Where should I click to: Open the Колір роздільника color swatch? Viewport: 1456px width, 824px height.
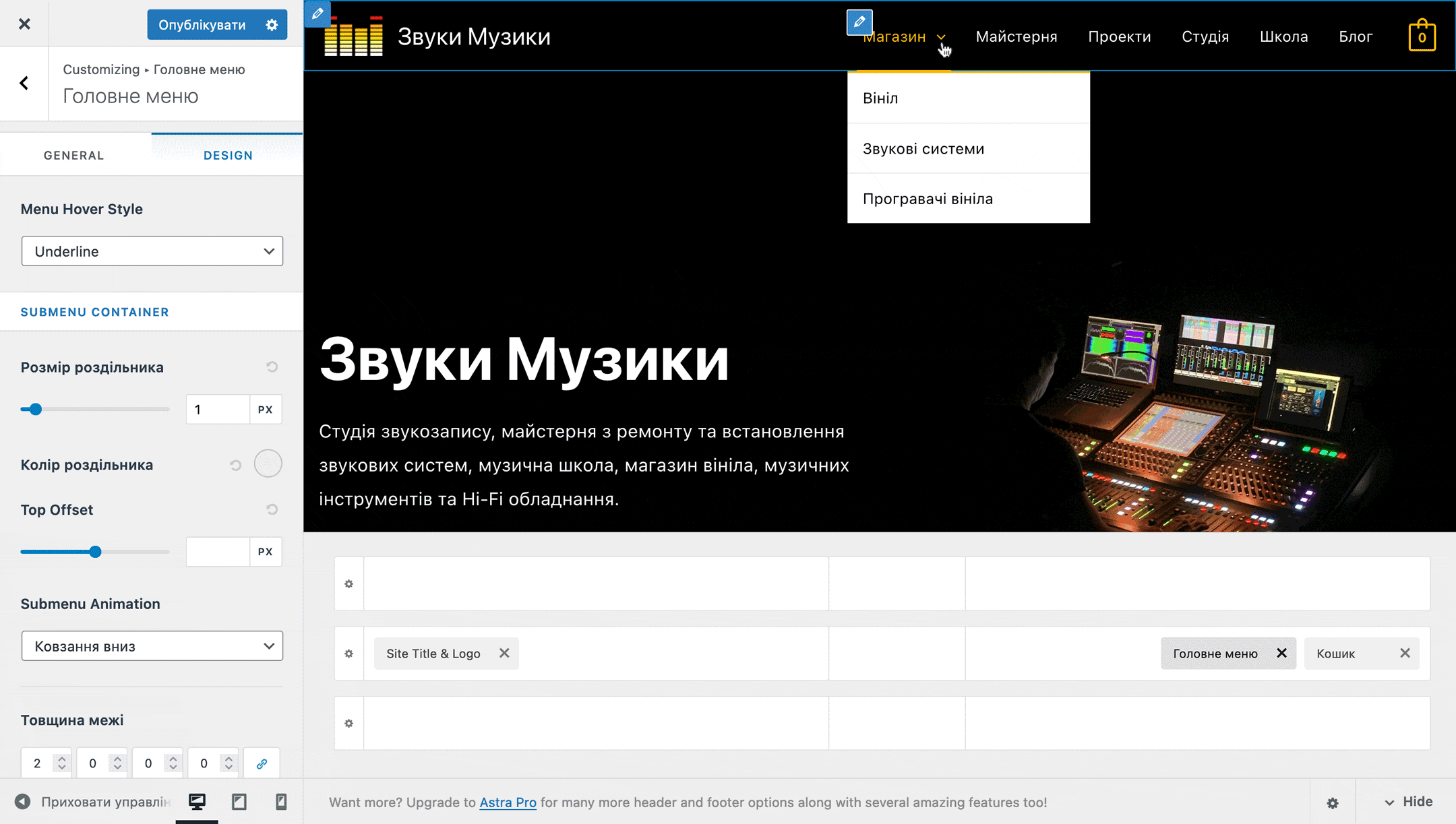[x=268, y=464]
